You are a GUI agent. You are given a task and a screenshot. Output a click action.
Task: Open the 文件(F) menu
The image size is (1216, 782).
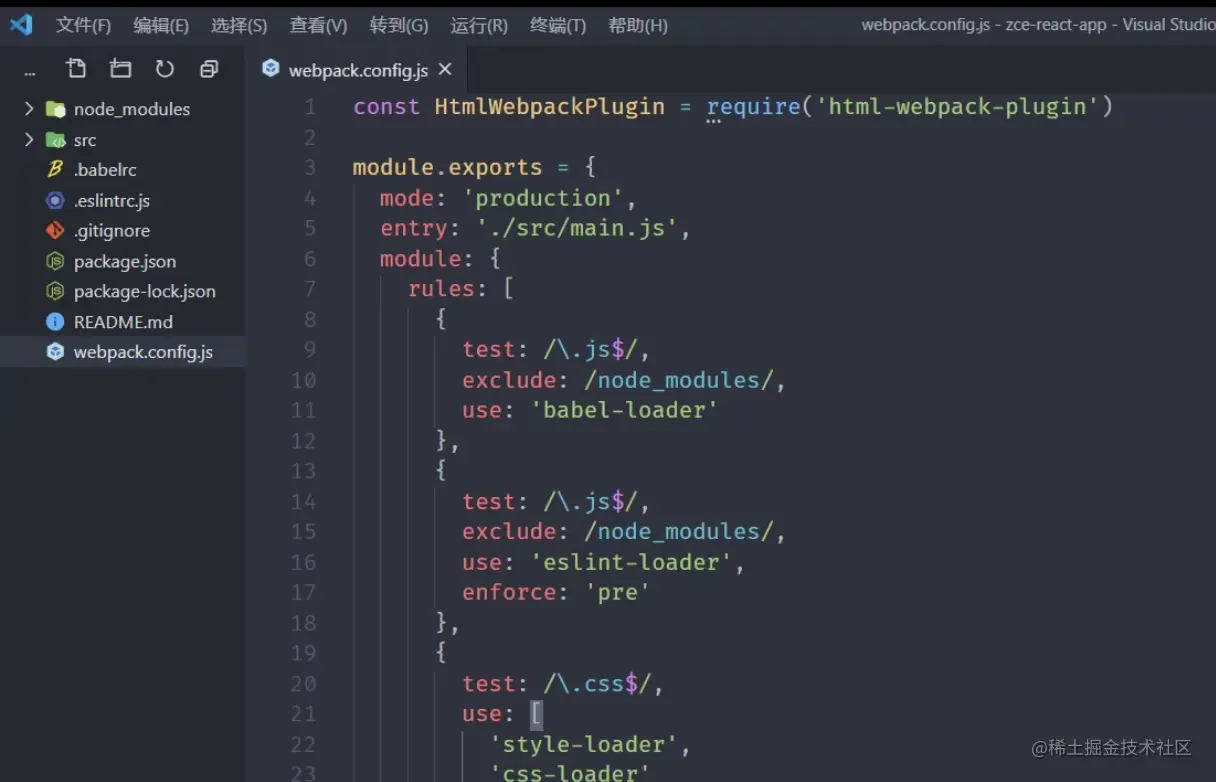pyautogui.click(x=83, y=25)
